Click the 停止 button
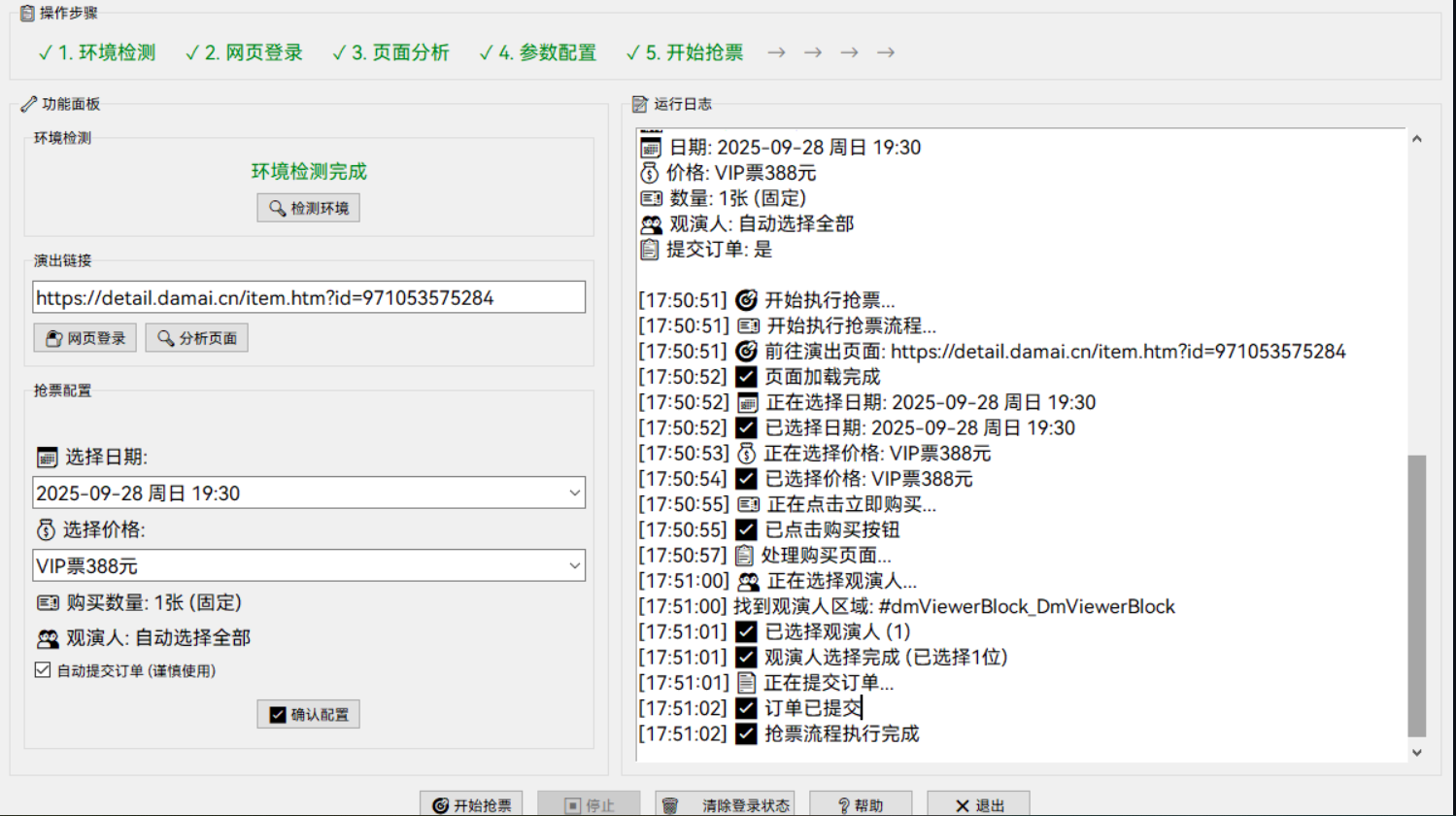The height and width of the screenshot is (816, 1456). tap(589, 804)
